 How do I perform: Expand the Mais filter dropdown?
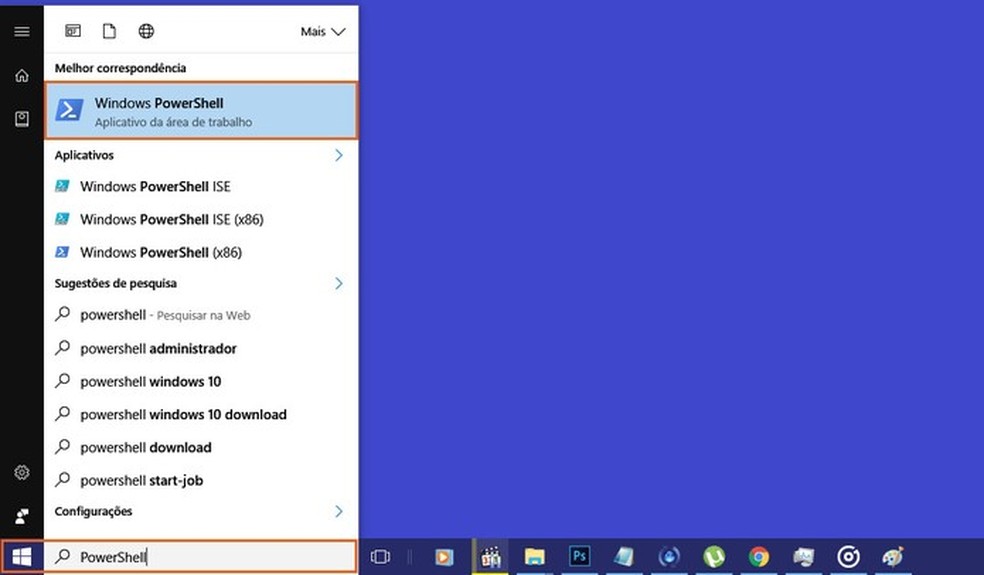click(323, 31)
